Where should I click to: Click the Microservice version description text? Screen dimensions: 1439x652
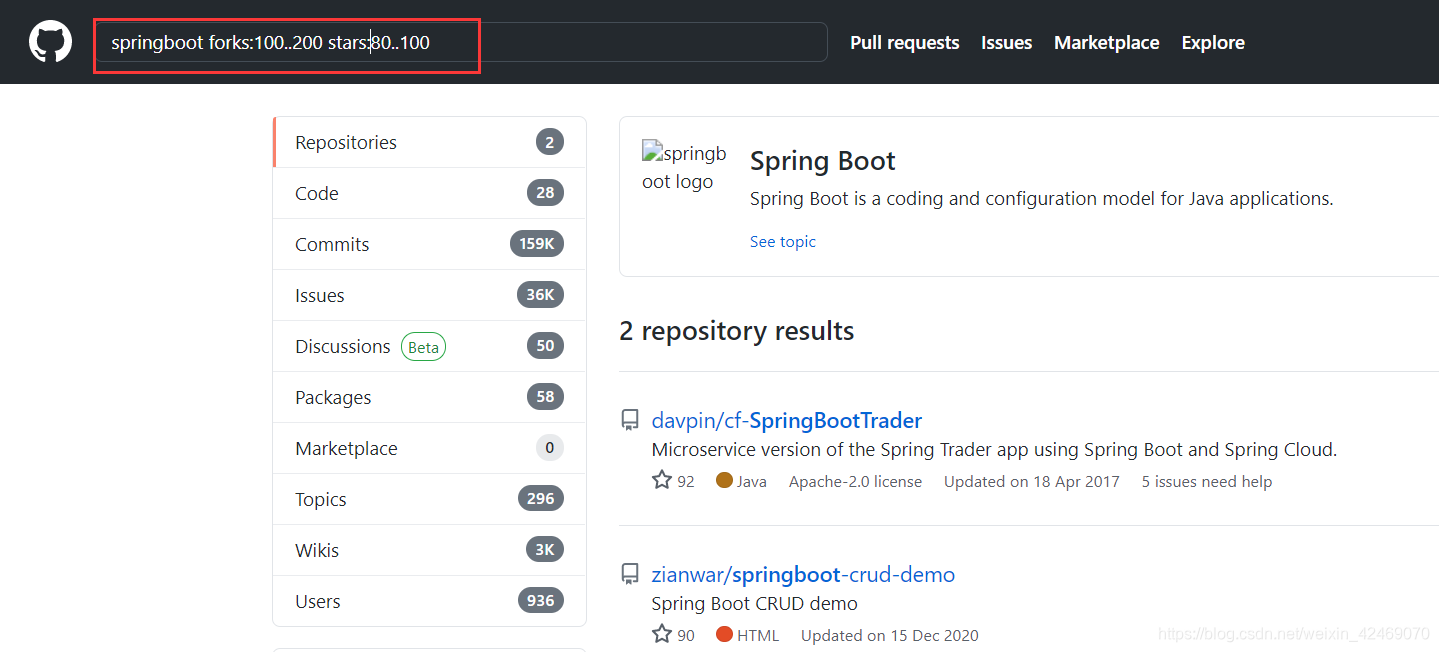[x=994, y=450]
